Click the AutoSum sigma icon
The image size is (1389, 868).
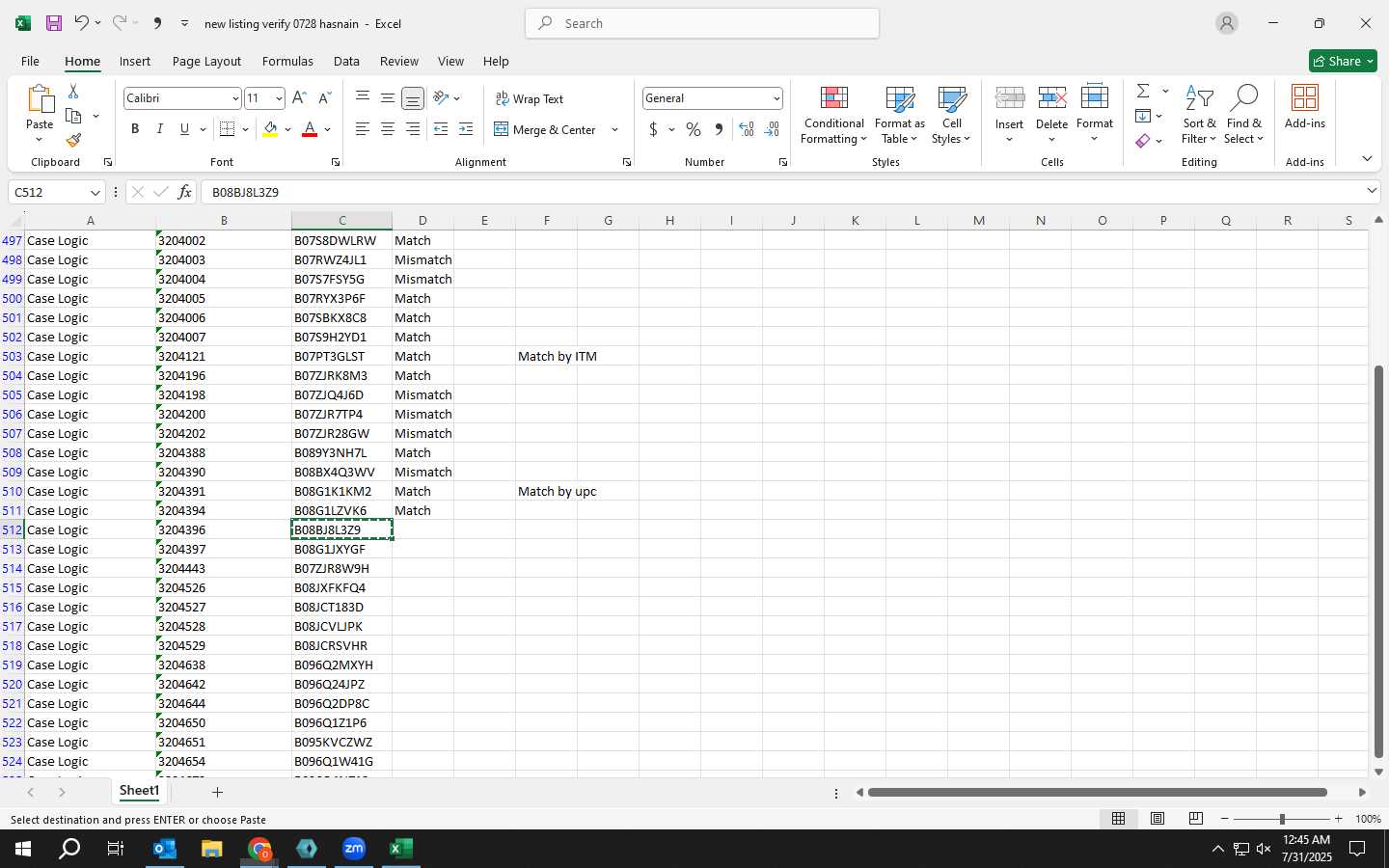[1143, 91]
